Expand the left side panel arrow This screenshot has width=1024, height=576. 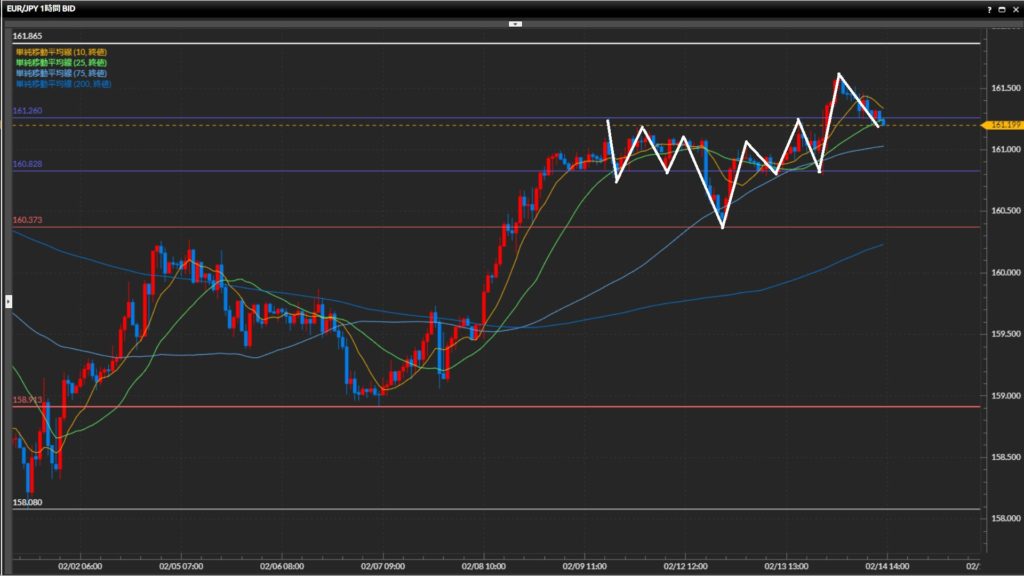(9, 300)
